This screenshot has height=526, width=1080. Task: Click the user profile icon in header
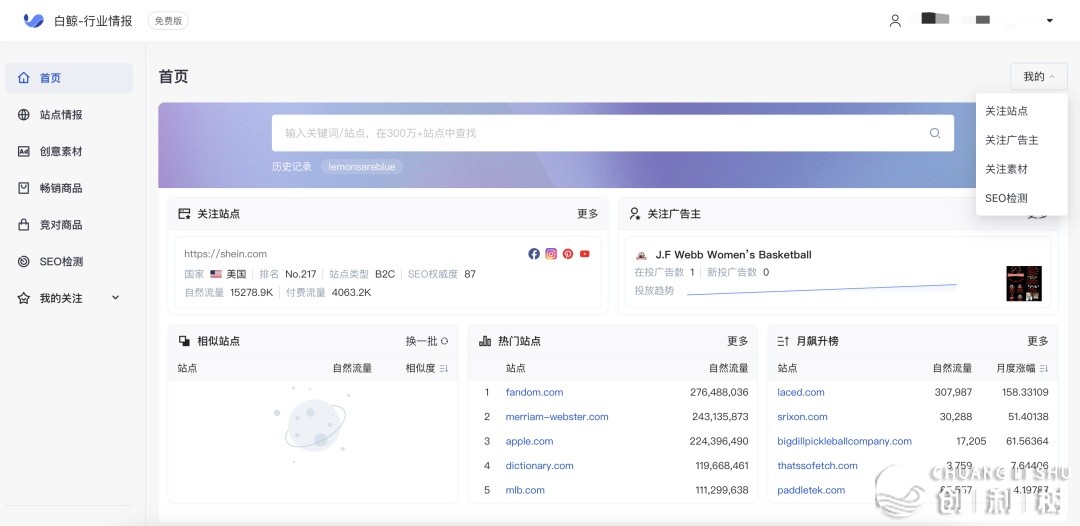coord(895,20)
